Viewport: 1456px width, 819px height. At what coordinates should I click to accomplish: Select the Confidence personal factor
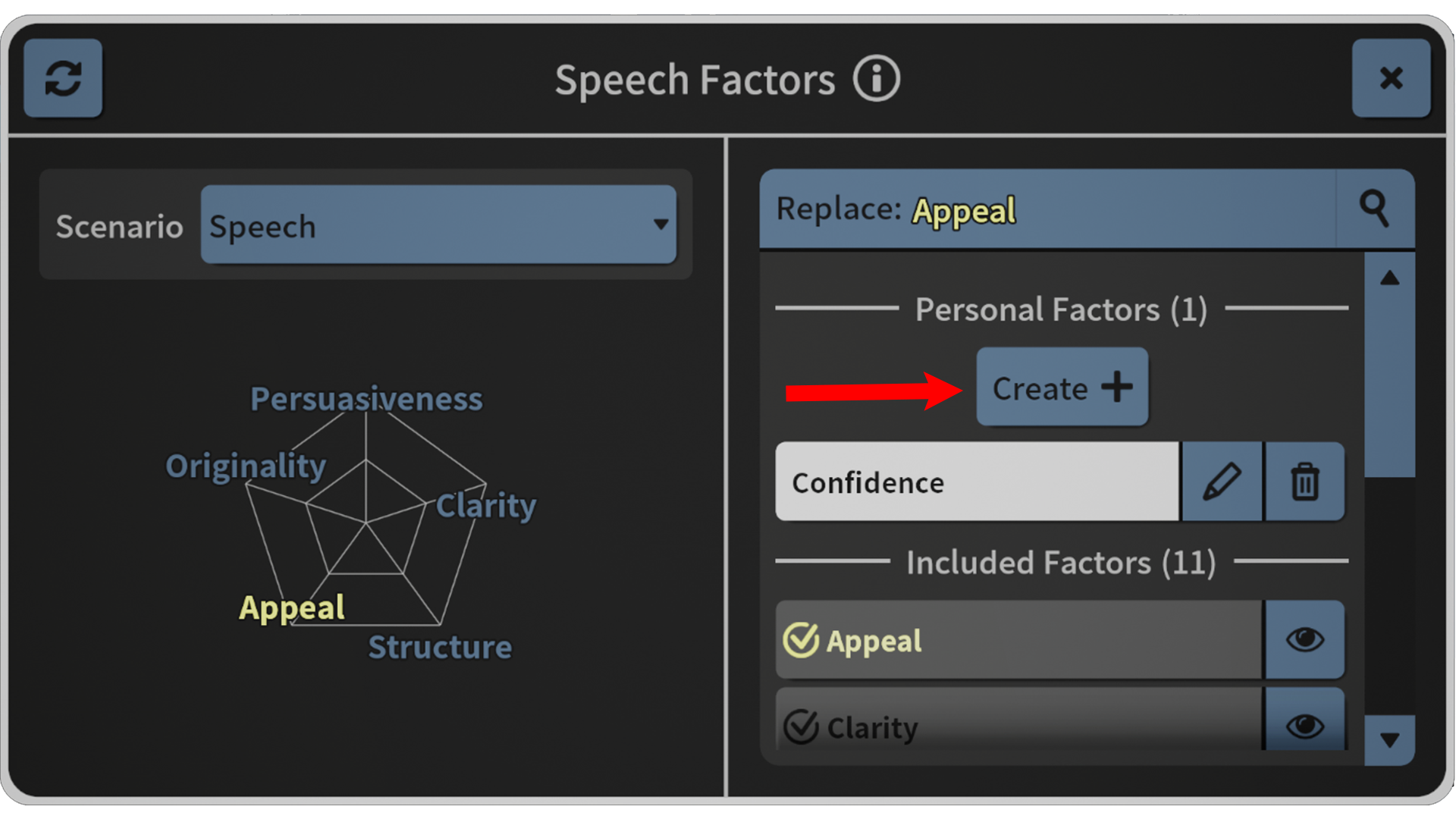(977, 482)
